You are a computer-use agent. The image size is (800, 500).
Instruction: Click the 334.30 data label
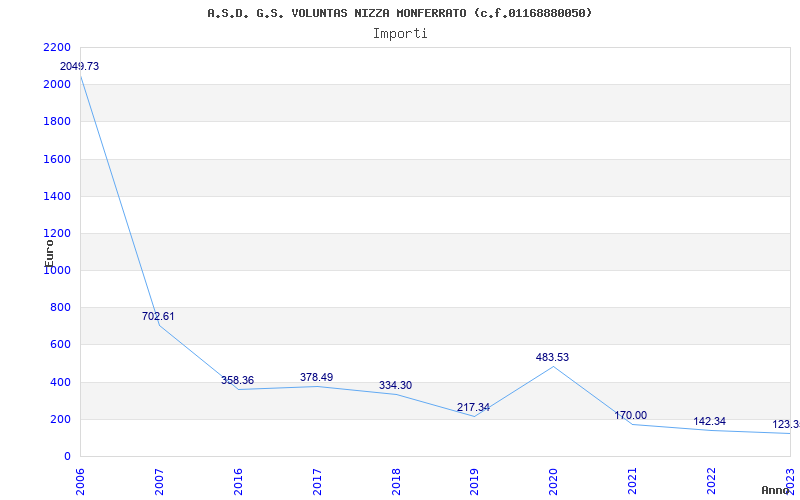(x=395, y=385)
